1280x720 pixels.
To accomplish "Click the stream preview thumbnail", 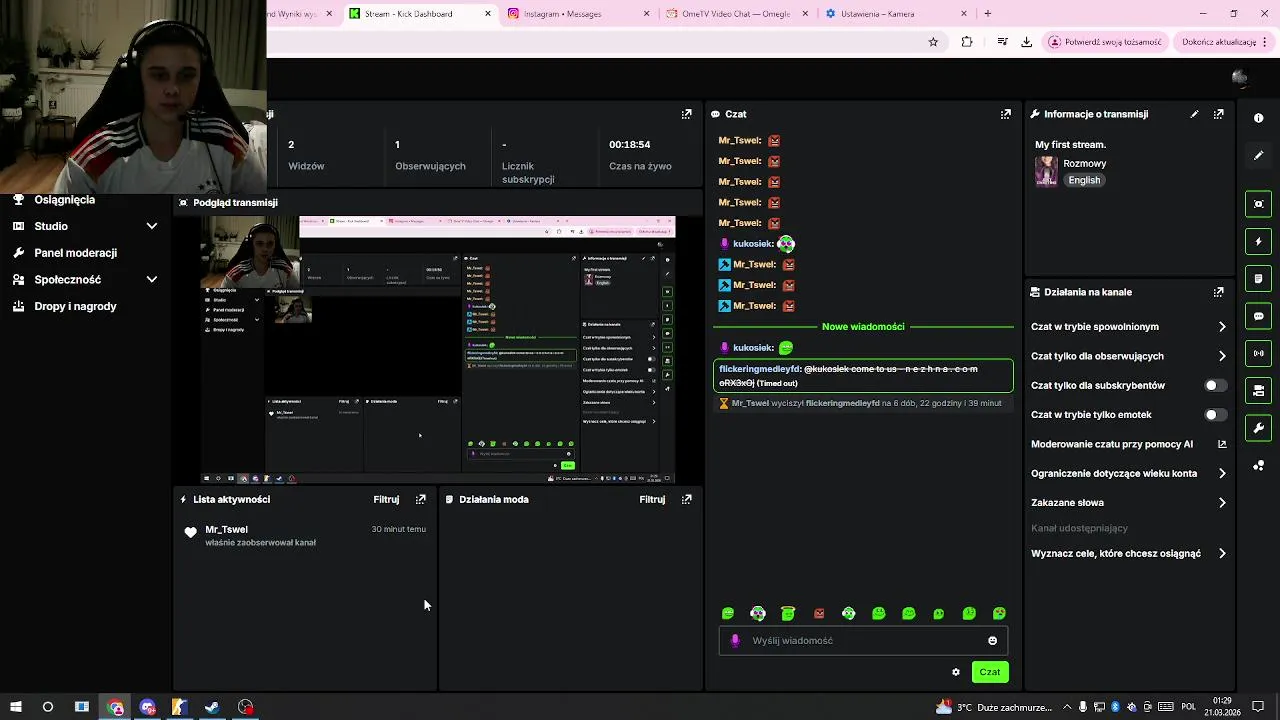I will 438,350.
